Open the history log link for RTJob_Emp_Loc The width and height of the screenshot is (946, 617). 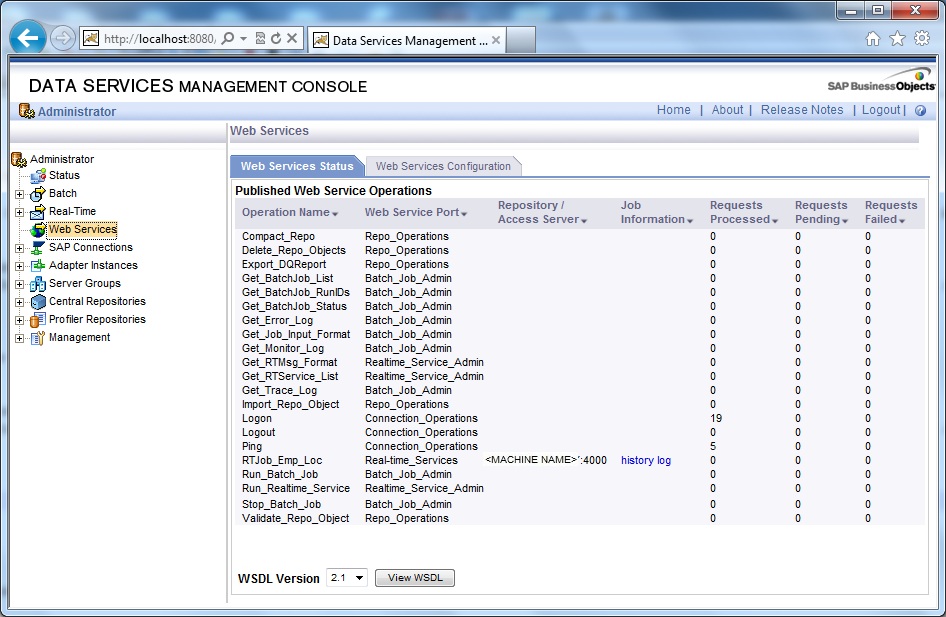tap(646, 460)
